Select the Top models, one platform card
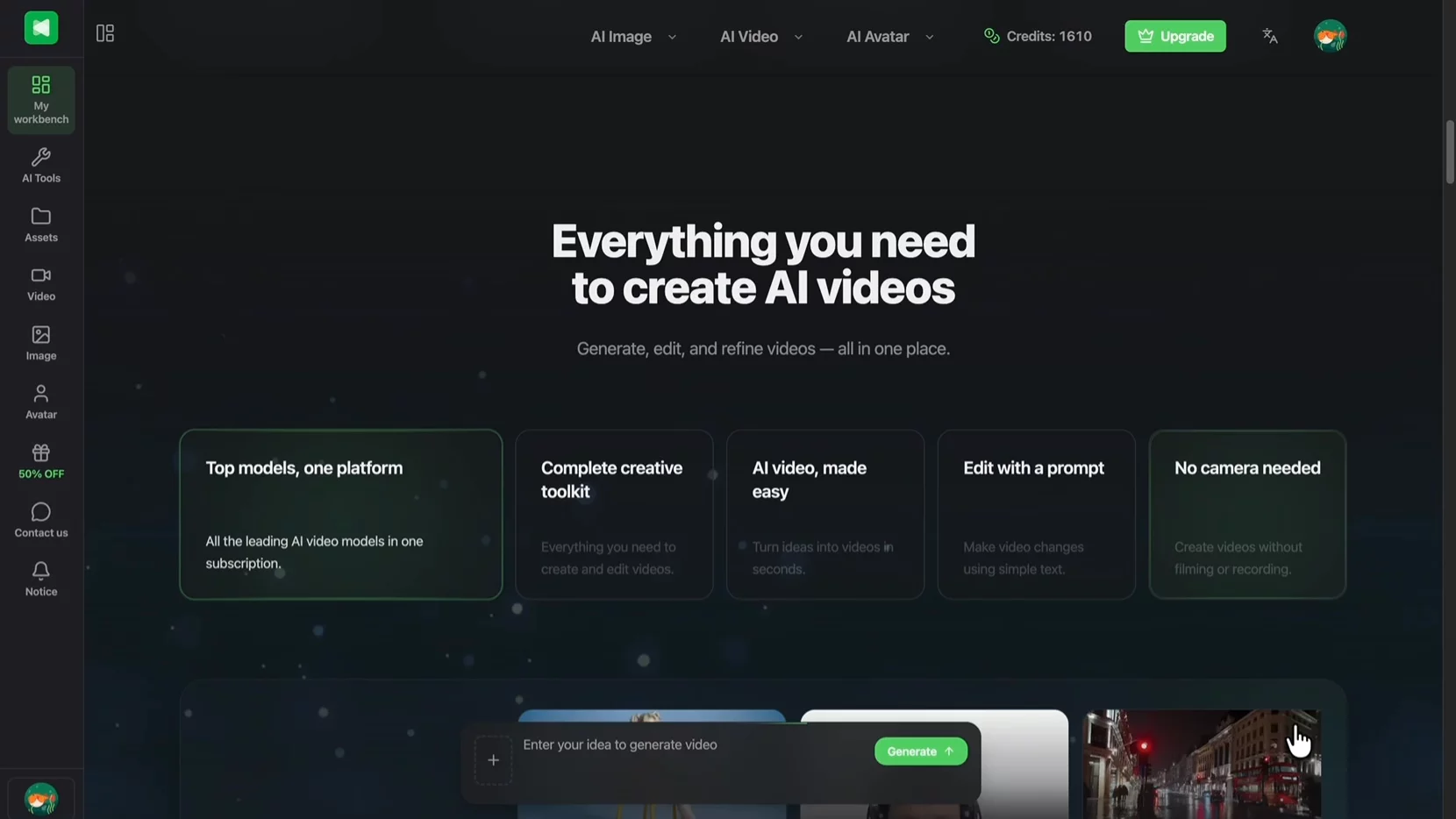 tap(341, 515)
